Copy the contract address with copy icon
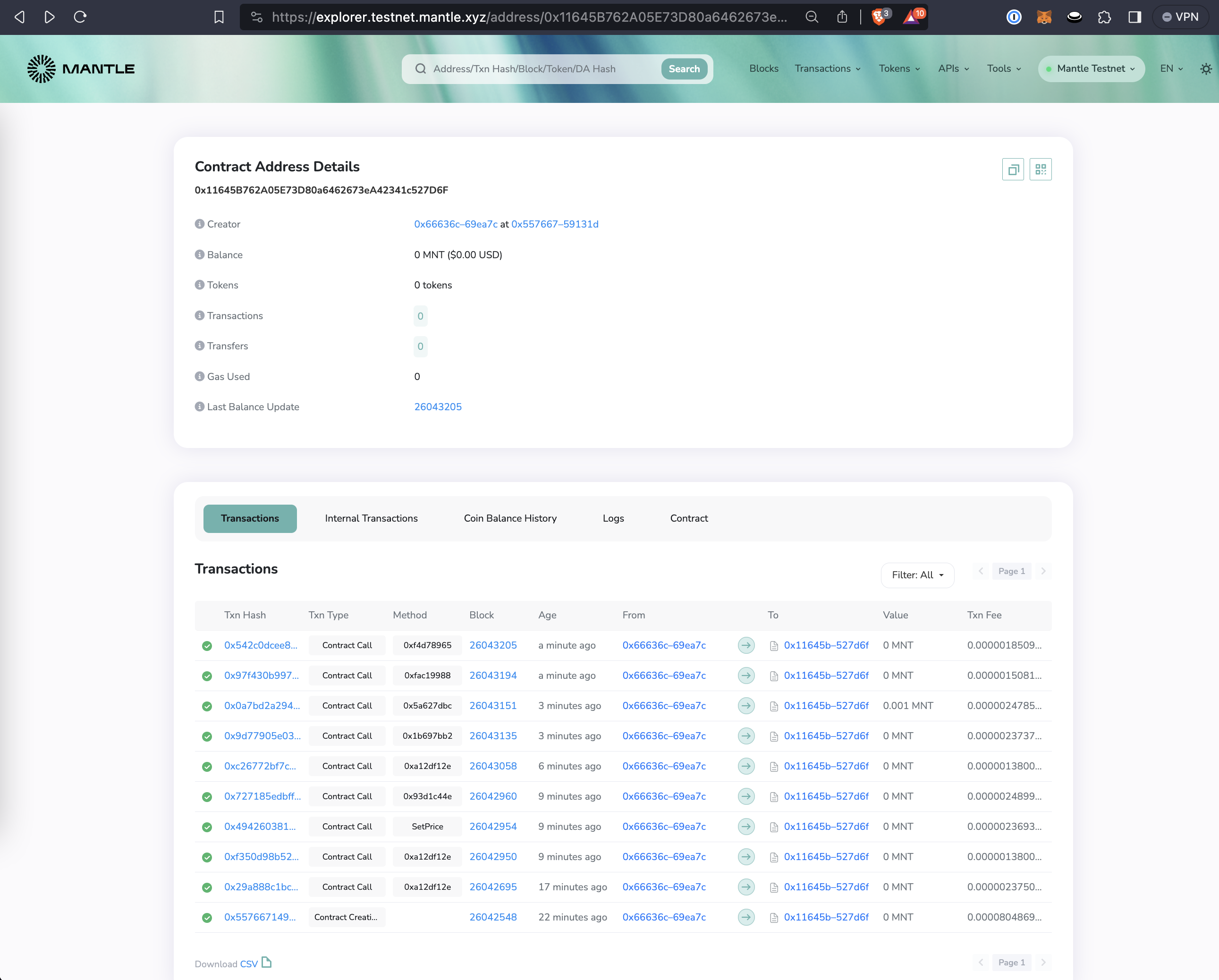This screenshot has height=980, width=1219. point(1013,169)
